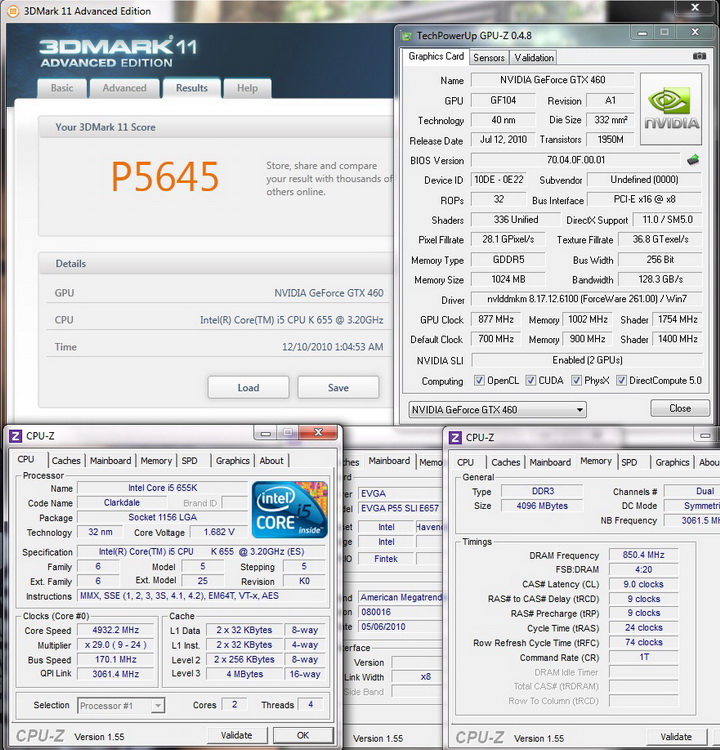Toggle the PhysX checkbox
The height and width of the screenshot is (750, 720).
click(x=576, y=380)
